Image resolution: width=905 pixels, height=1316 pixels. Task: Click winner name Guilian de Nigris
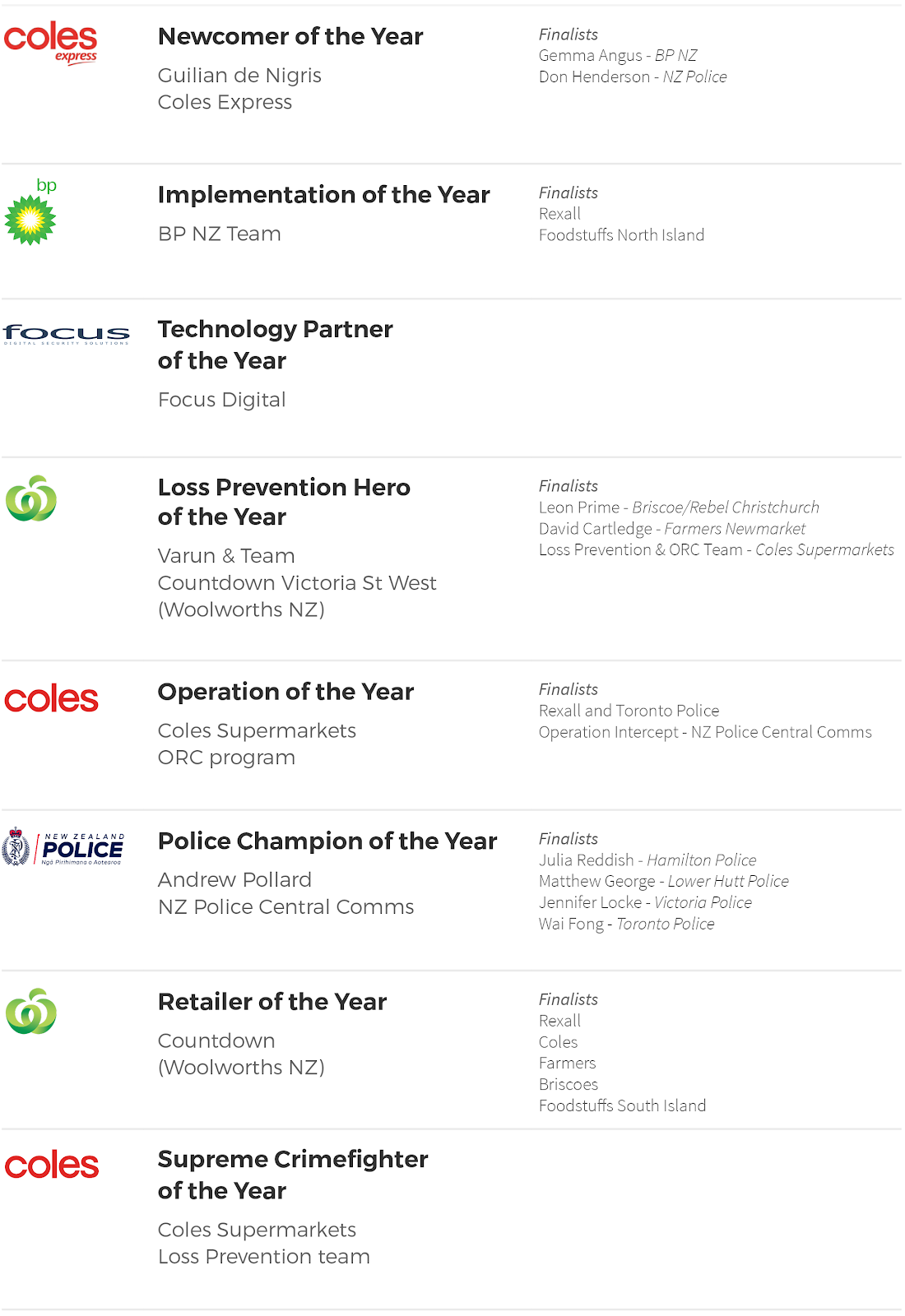[239, 76]
